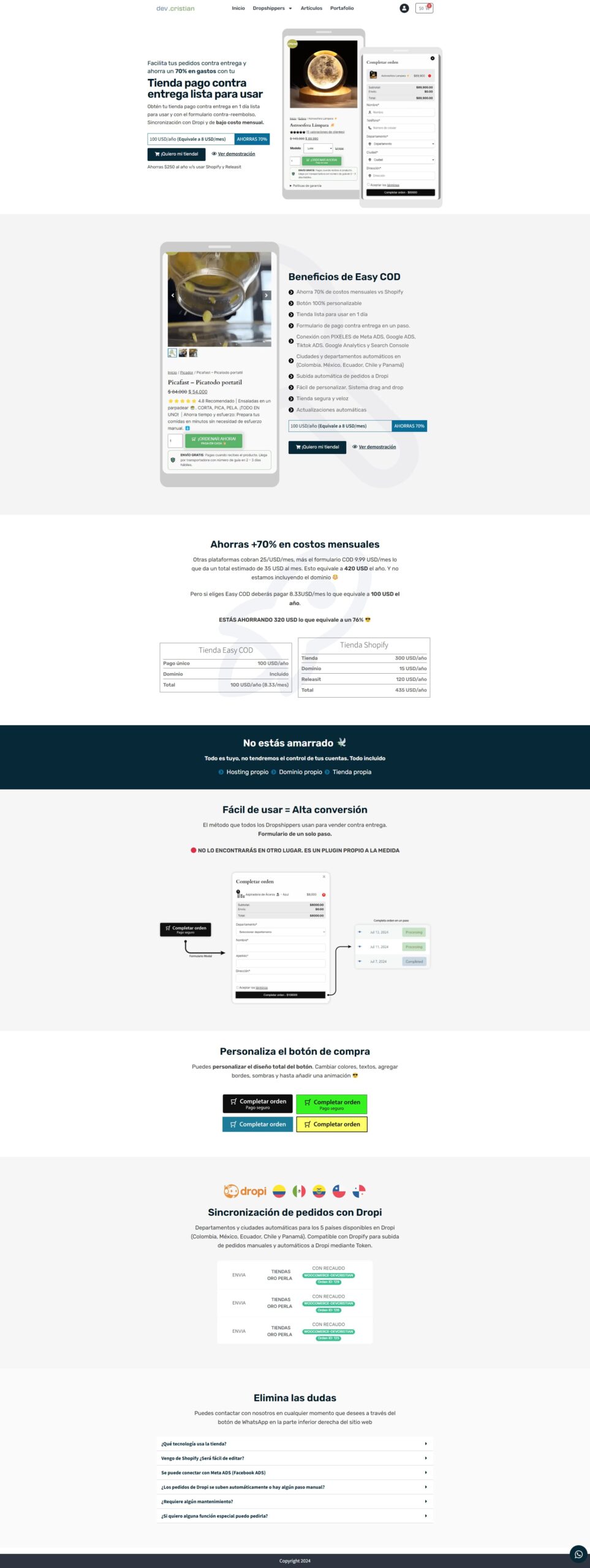Select the black Completar orden button style

pos(257,1103)
